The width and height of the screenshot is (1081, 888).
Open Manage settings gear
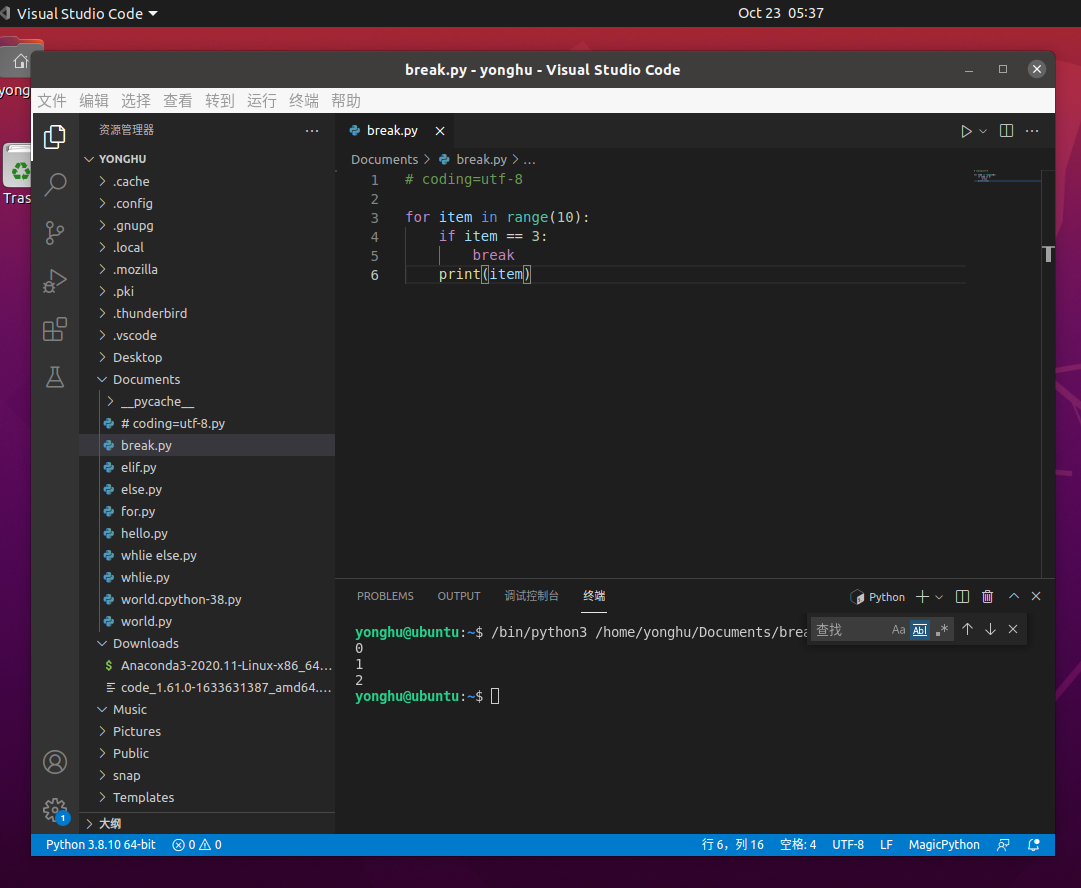[x=54, y=809]
